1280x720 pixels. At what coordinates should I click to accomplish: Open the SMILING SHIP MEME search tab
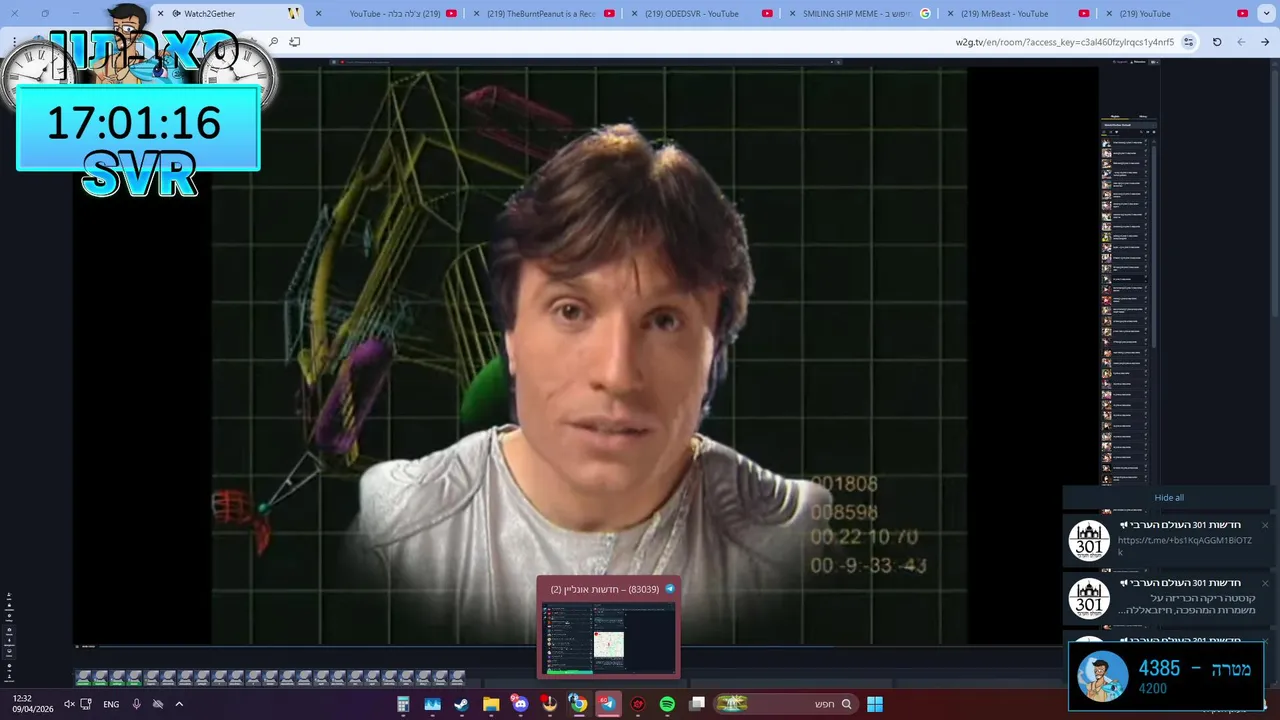(x=862, y=14)
